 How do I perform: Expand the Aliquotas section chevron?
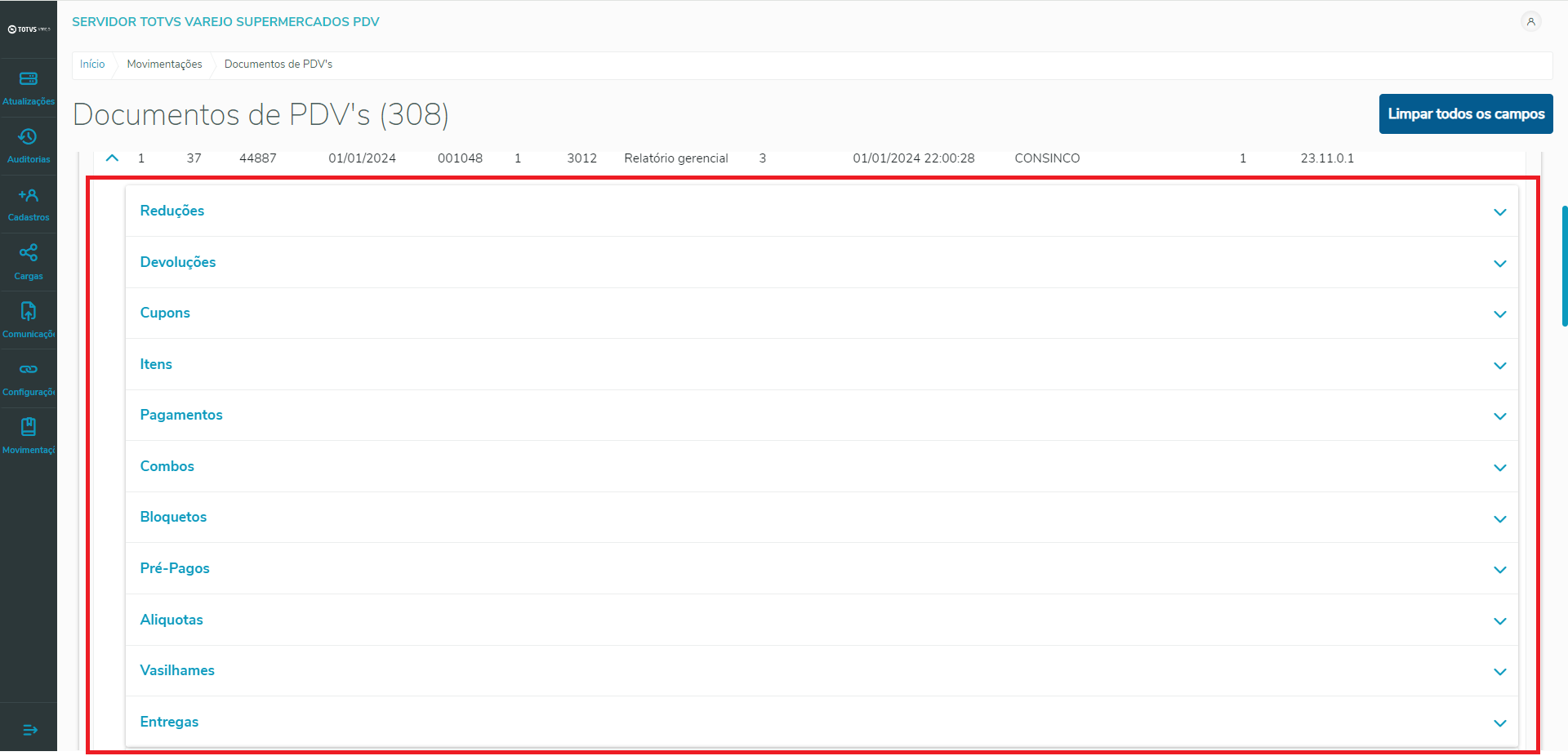1500,621
